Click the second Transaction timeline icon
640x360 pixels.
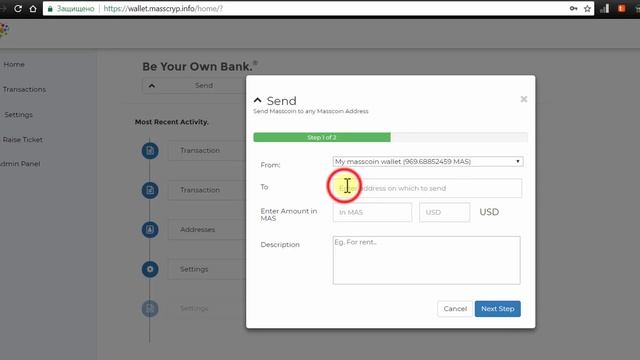tap(150, 190)
